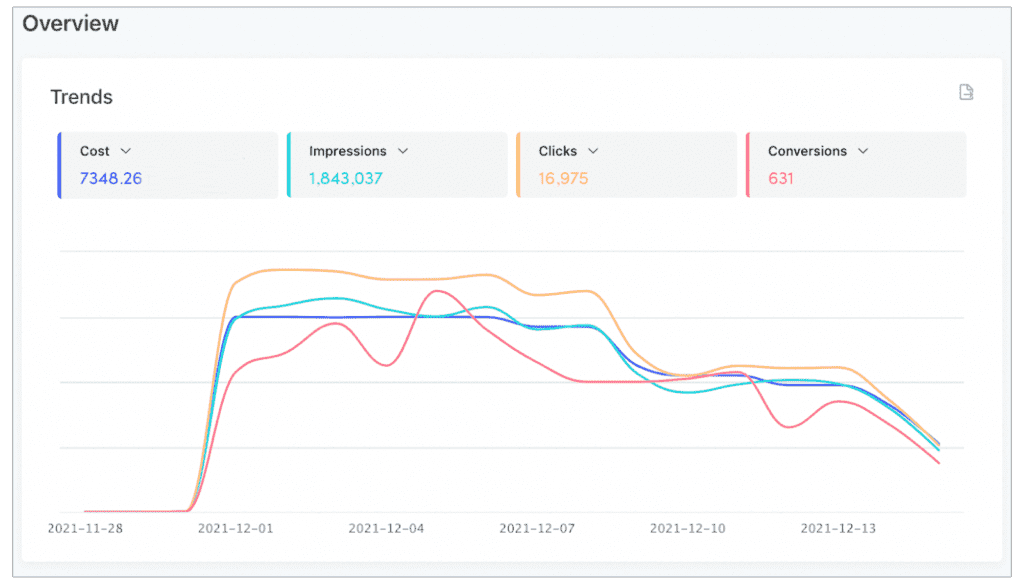Image resolution: width=1024 pixels, height=584 pixels.
Task: Select the red Conversions color indicator
Action: (750, 164)
